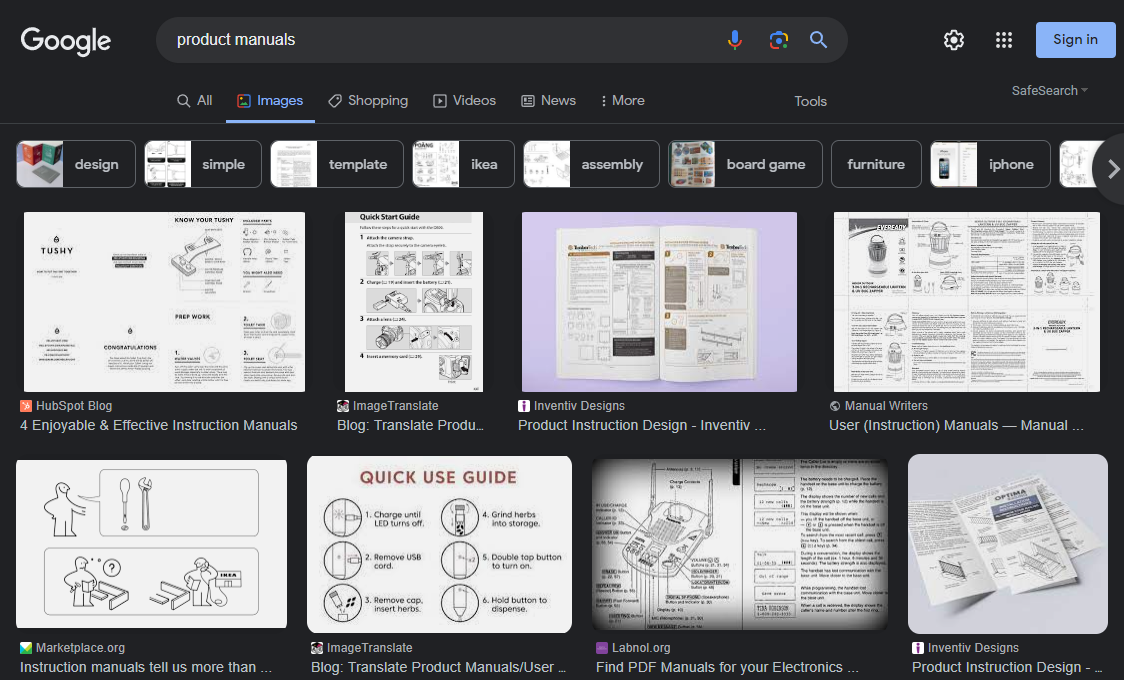This screenshot has height=680, width=1124.
Task: Expand the SafeSearch dropdown
Action: 1049,90
